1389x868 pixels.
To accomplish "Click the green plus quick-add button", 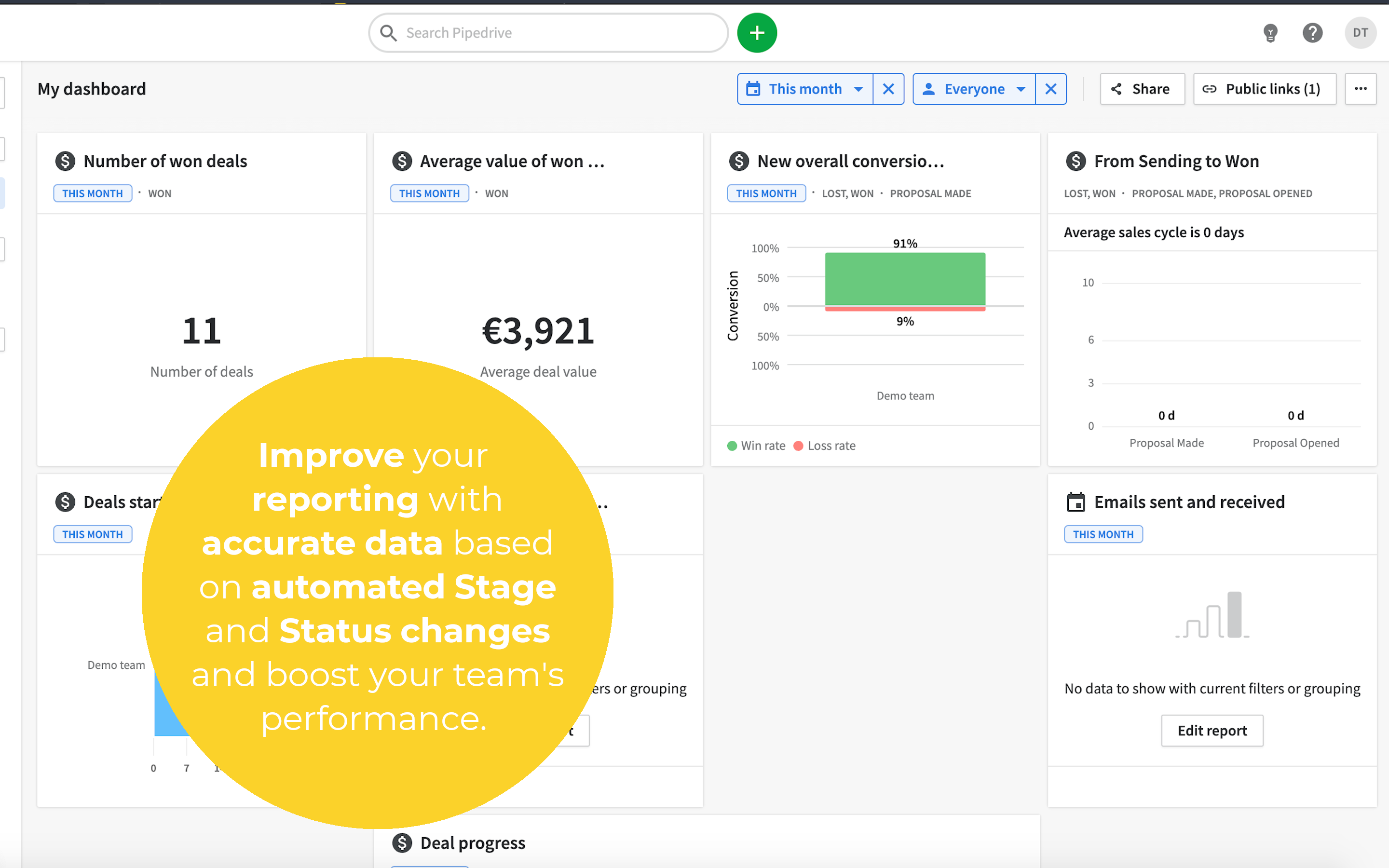I will (x=757, y=33).
